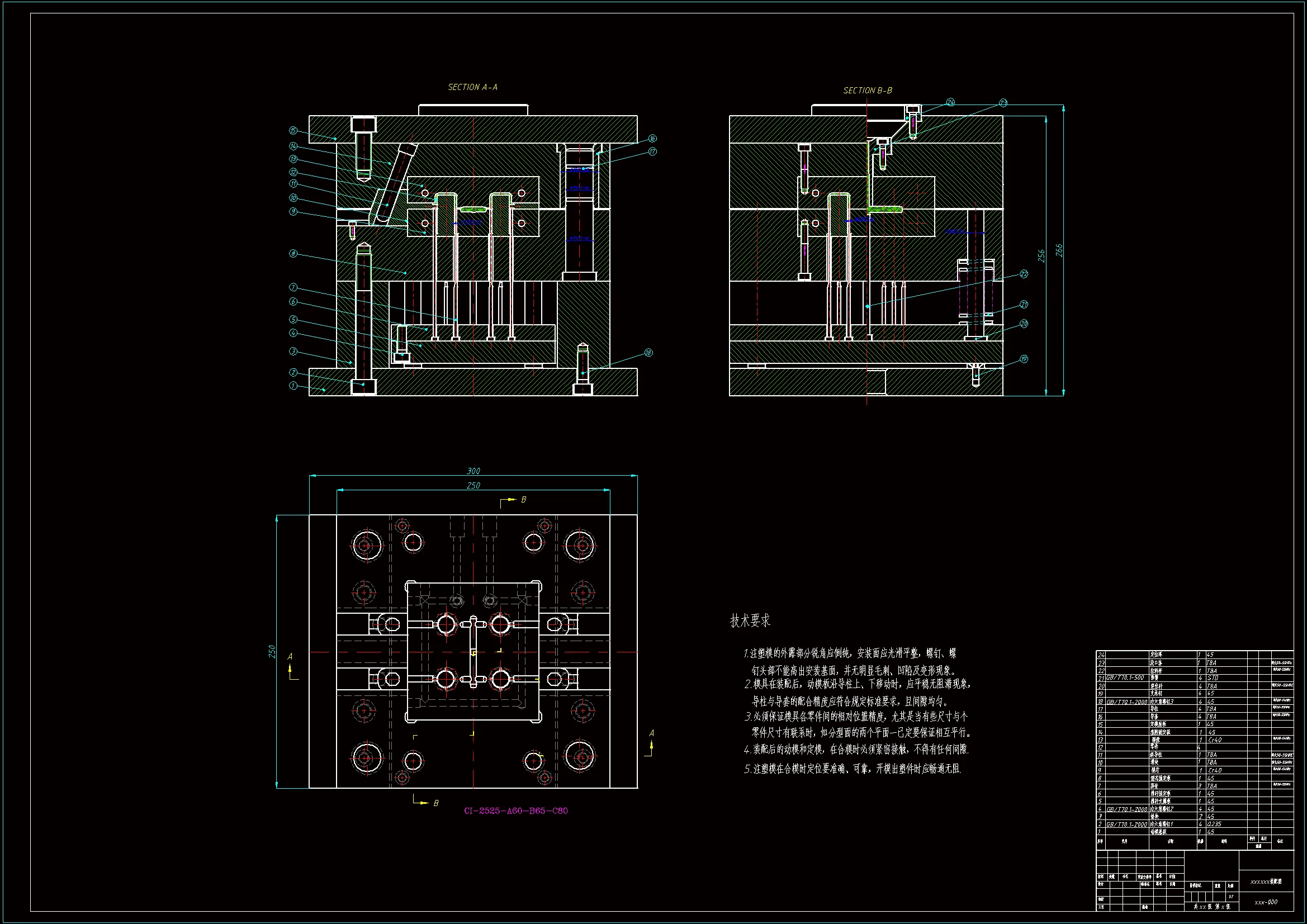Image resolution: width=1307 pixels, height=924 pixels.
Task: Select balloon 18 beside Section A-A
Action: tap(648, 353)
